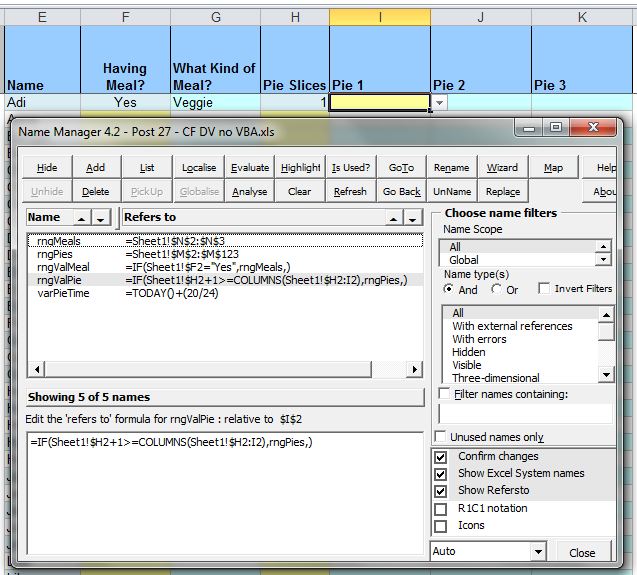Click the Veggie cell in column G
This screenshot has height=575, width=637.
215,102
